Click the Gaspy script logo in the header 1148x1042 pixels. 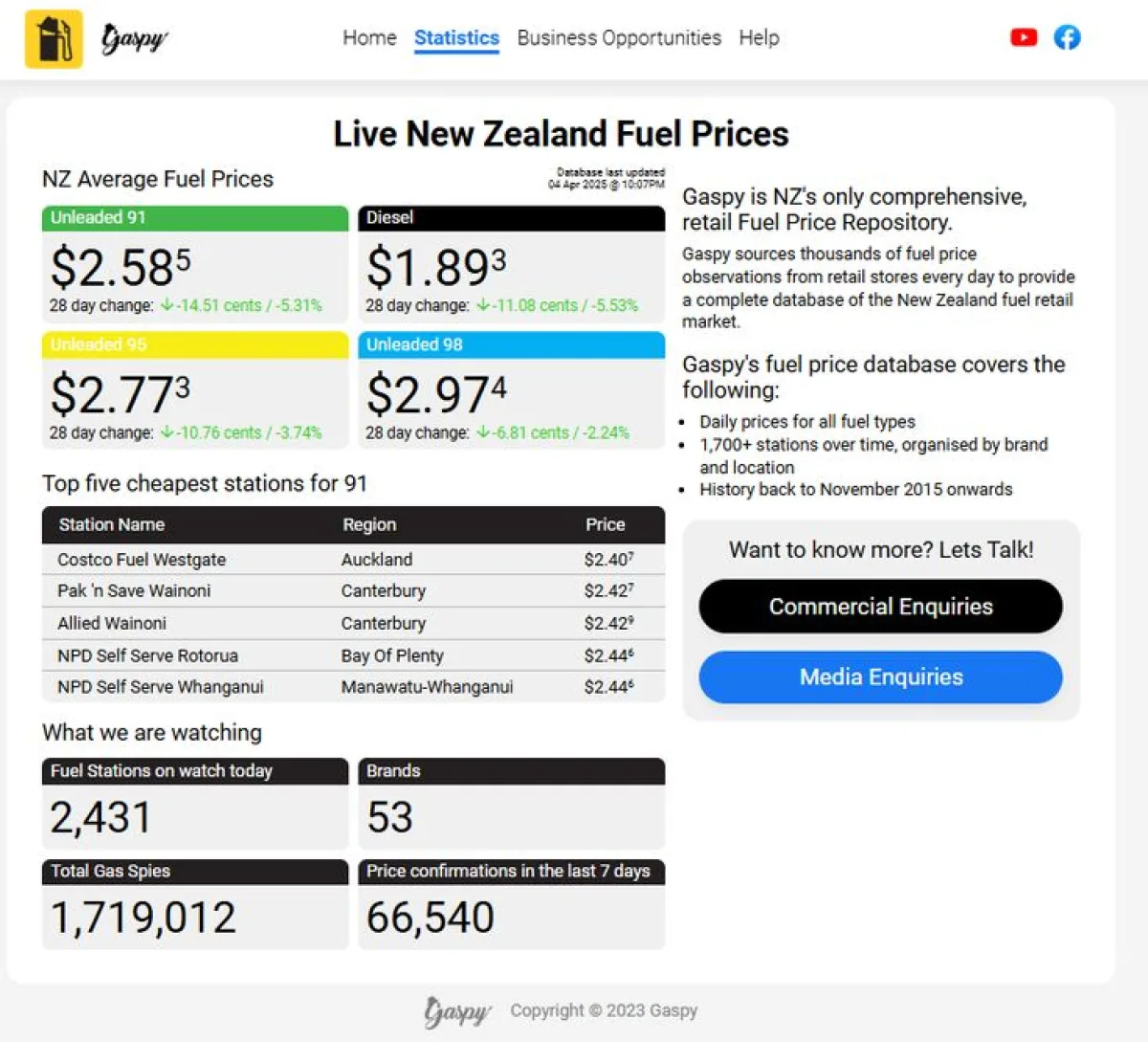[x=133, y=38]
